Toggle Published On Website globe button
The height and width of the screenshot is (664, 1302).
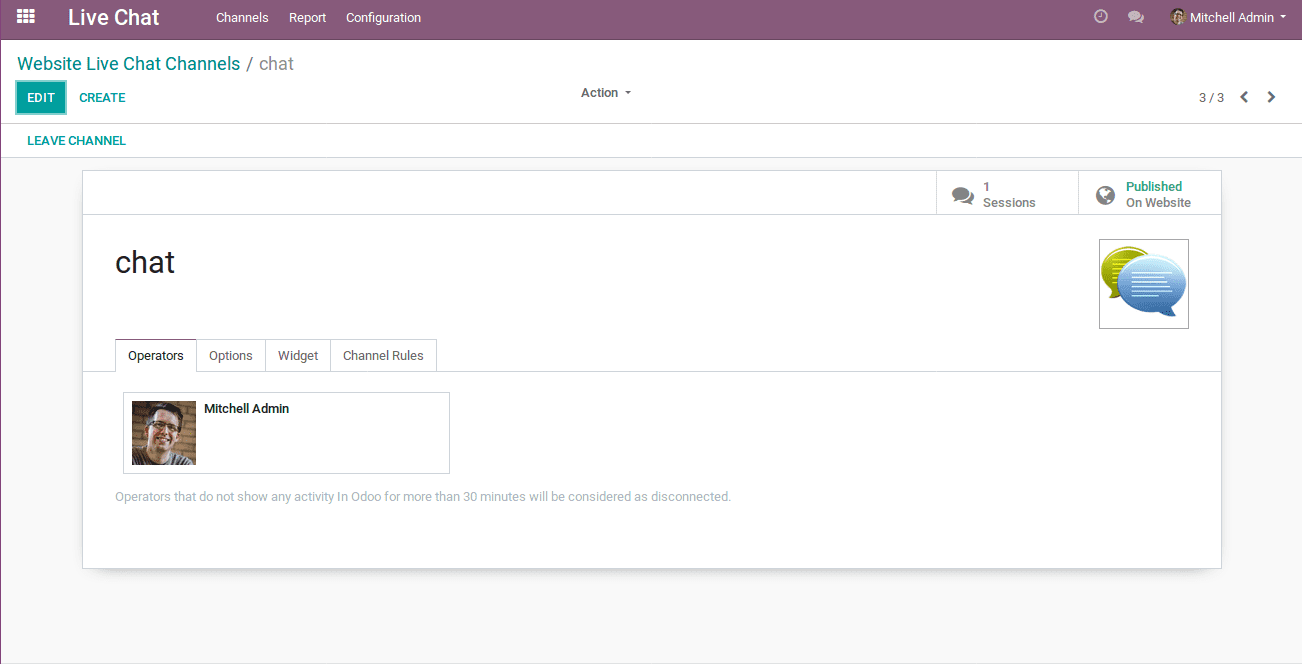tap(1149, 193)
